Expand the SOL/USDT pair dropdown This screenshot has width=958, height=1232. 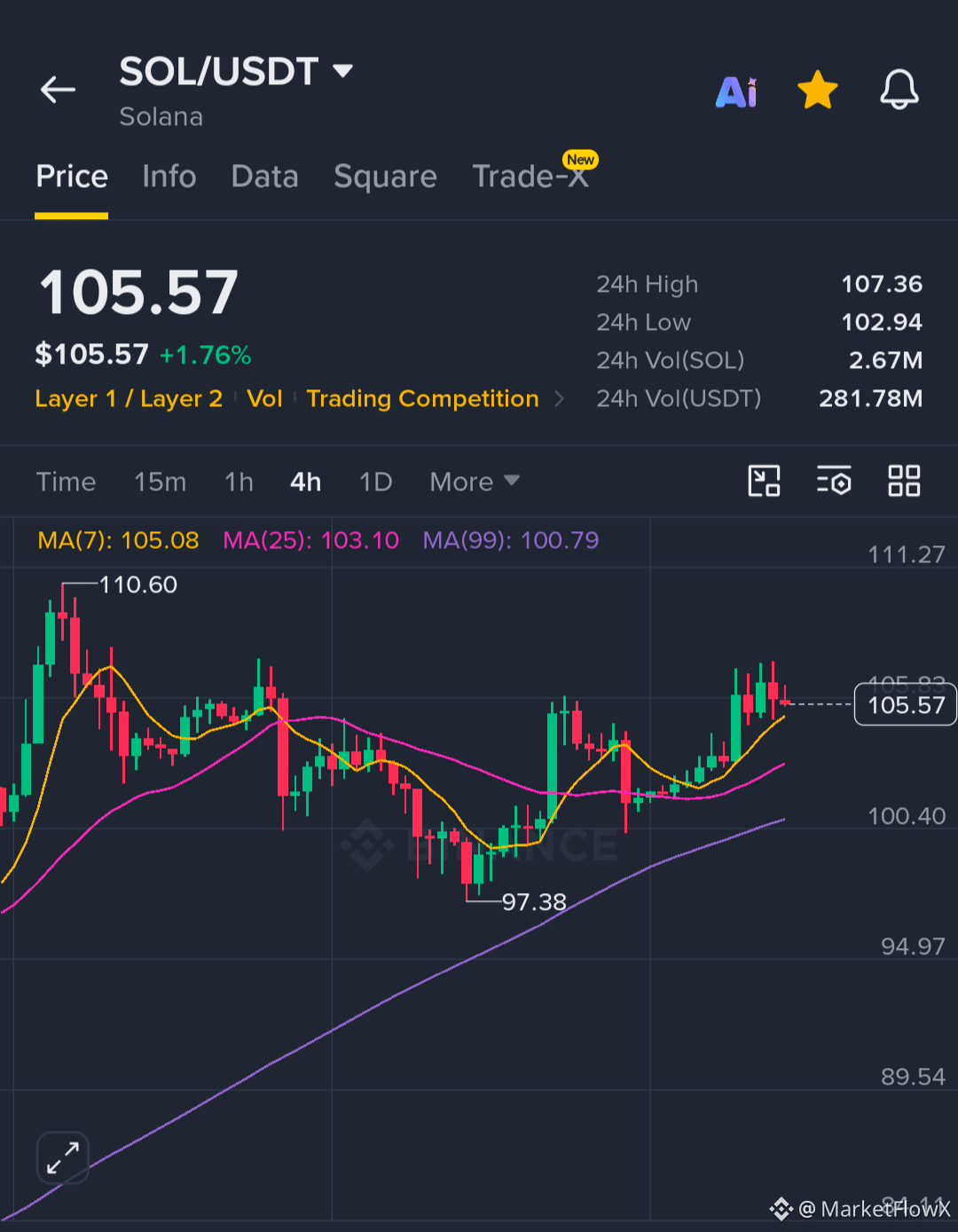(x=343, y=70)
